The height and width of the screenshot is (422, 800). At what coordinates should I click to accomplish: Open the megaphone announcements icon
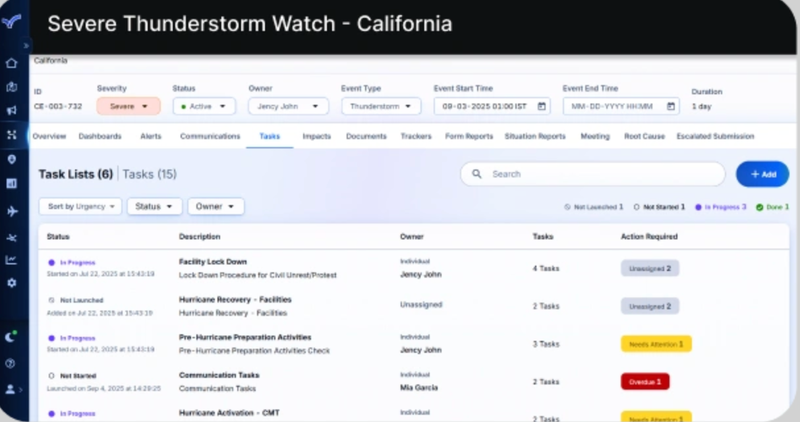click(11, 110)
